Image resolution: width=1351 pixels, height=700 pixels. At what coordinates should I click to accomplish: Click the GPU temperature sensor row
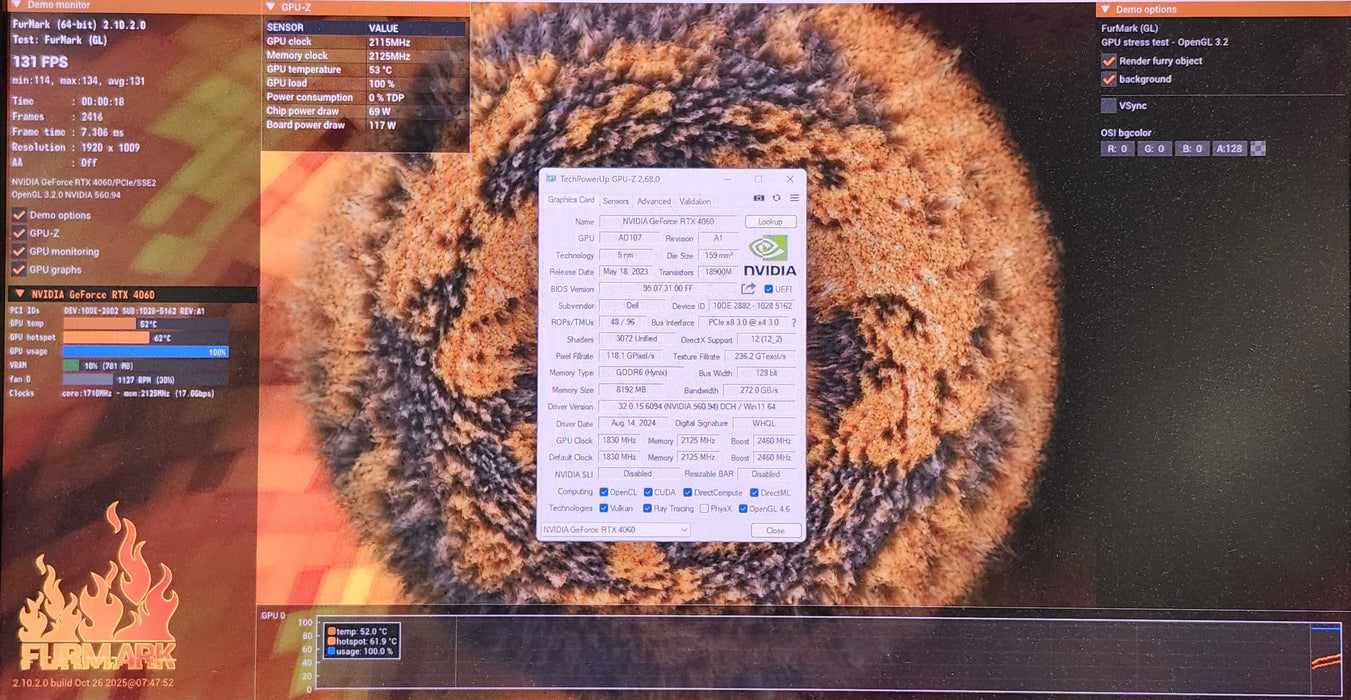[x=365, y=70]
